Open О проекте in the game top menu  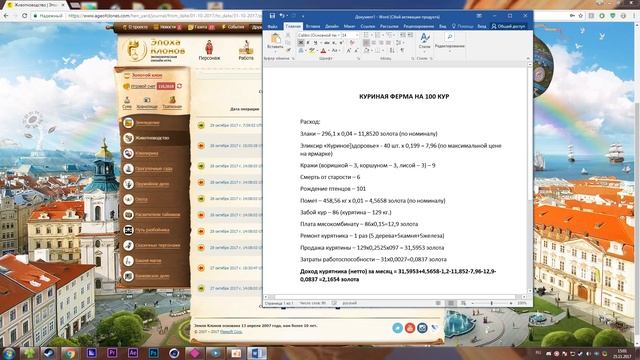(135, 27)
